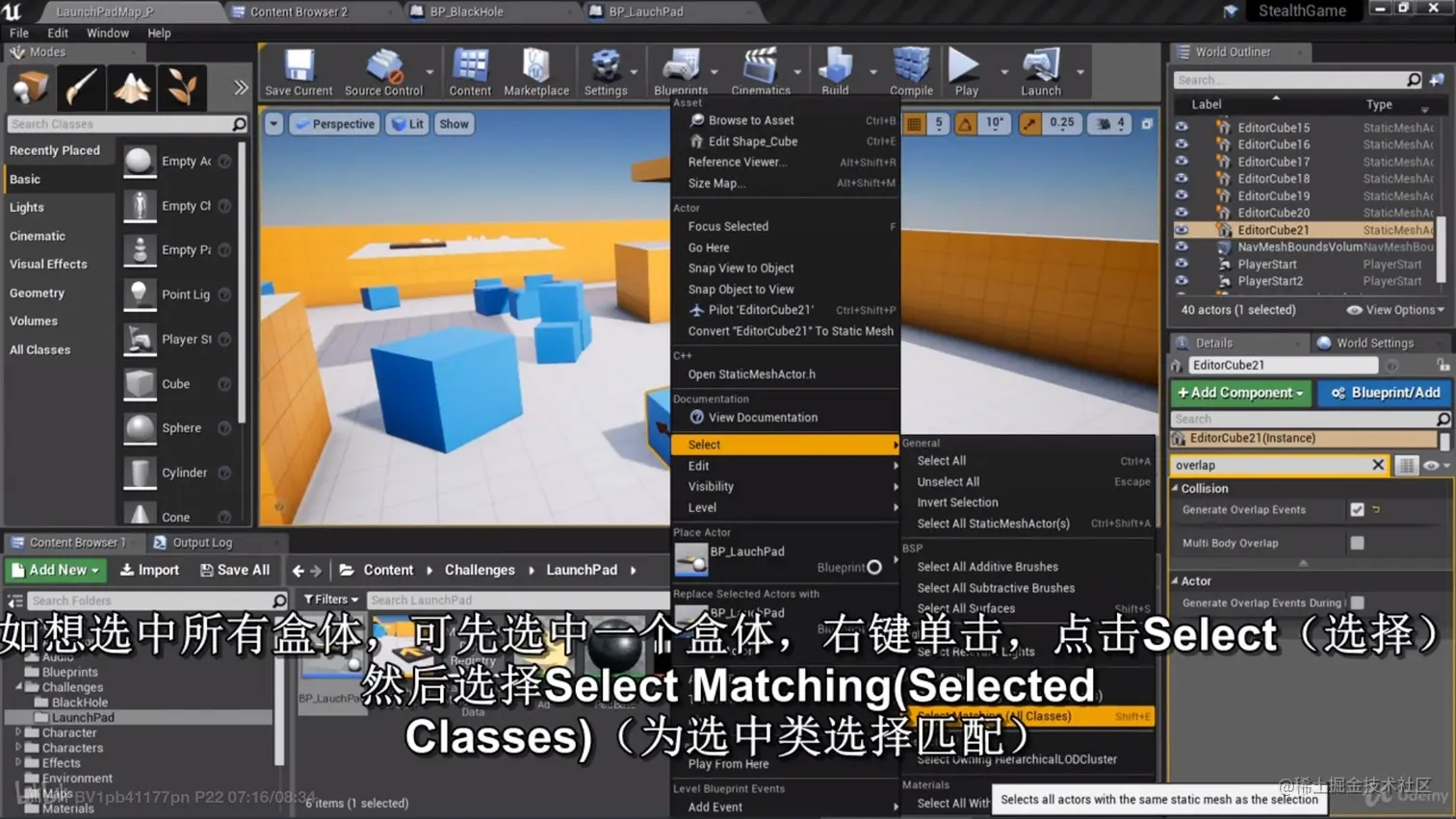The height and width of the screenshot is (819, 1456).
Task: Toggle Generate Overlap Events During Level Streaming checkbox
Action: click(1357, 603)
